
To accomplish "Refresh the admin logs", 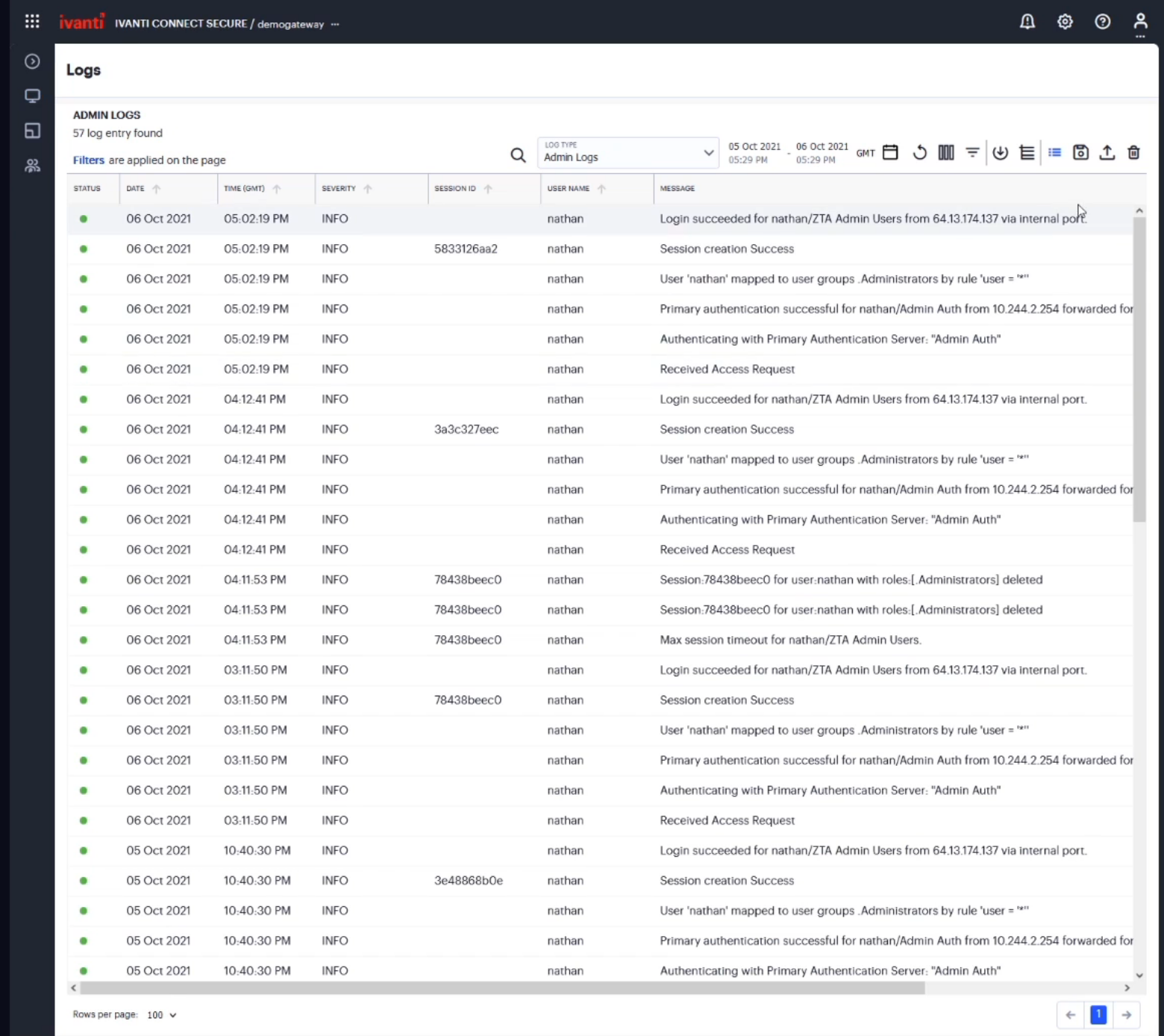I will tap(919, 152).
